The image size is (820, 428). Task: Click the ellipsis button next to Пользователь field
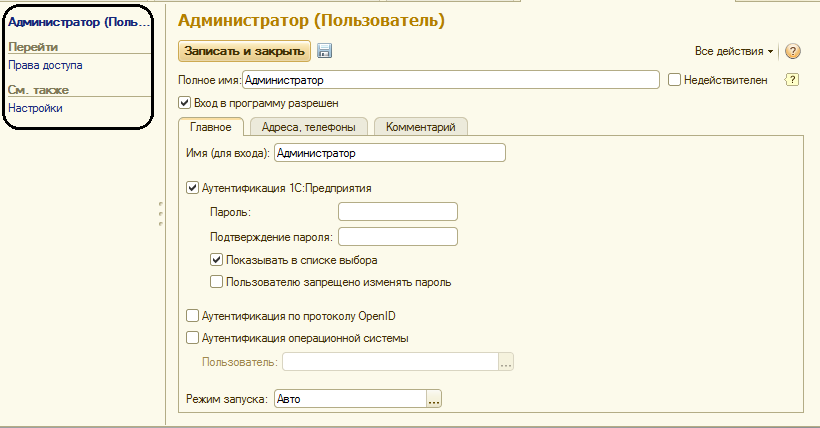coord(506,363)
